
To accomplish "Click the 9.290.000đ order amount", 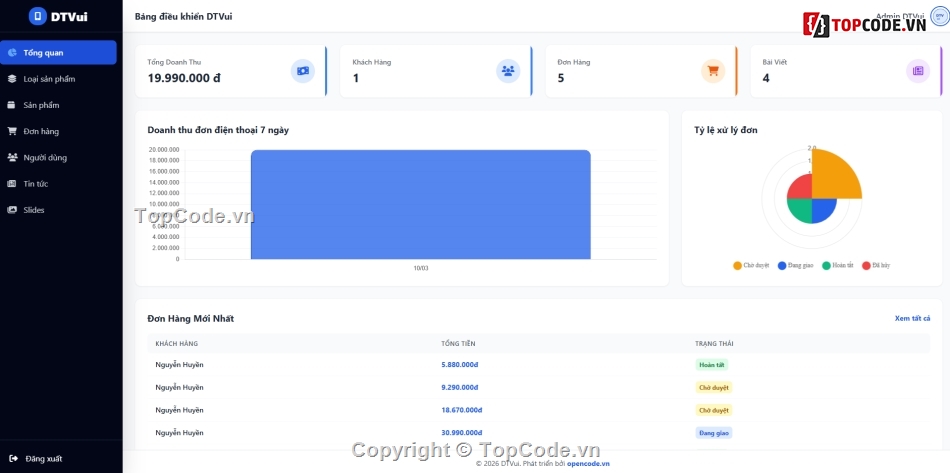I will tap(460, 387).
